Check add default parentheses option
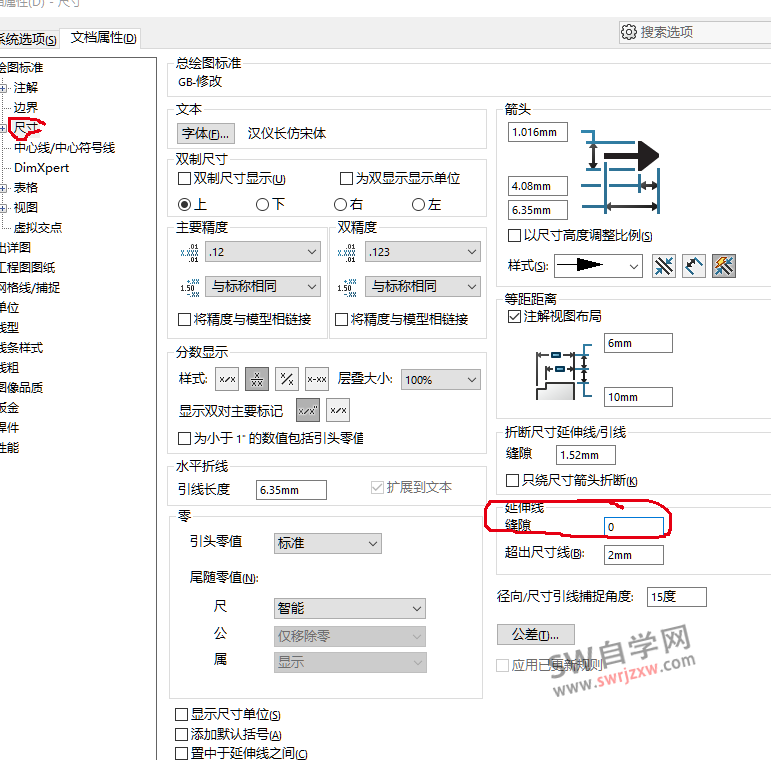Image resolution: width=771 pixels, height=760 pixels. click(x=181, y=734)
